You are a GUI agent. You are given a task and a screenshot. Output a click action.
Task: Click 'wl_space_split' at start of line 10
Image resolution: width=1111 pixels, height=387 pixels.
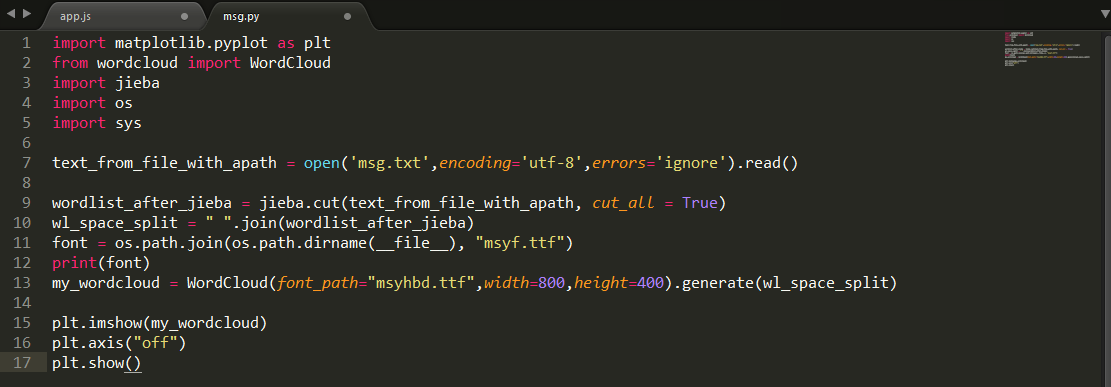[x=115, y=223]
